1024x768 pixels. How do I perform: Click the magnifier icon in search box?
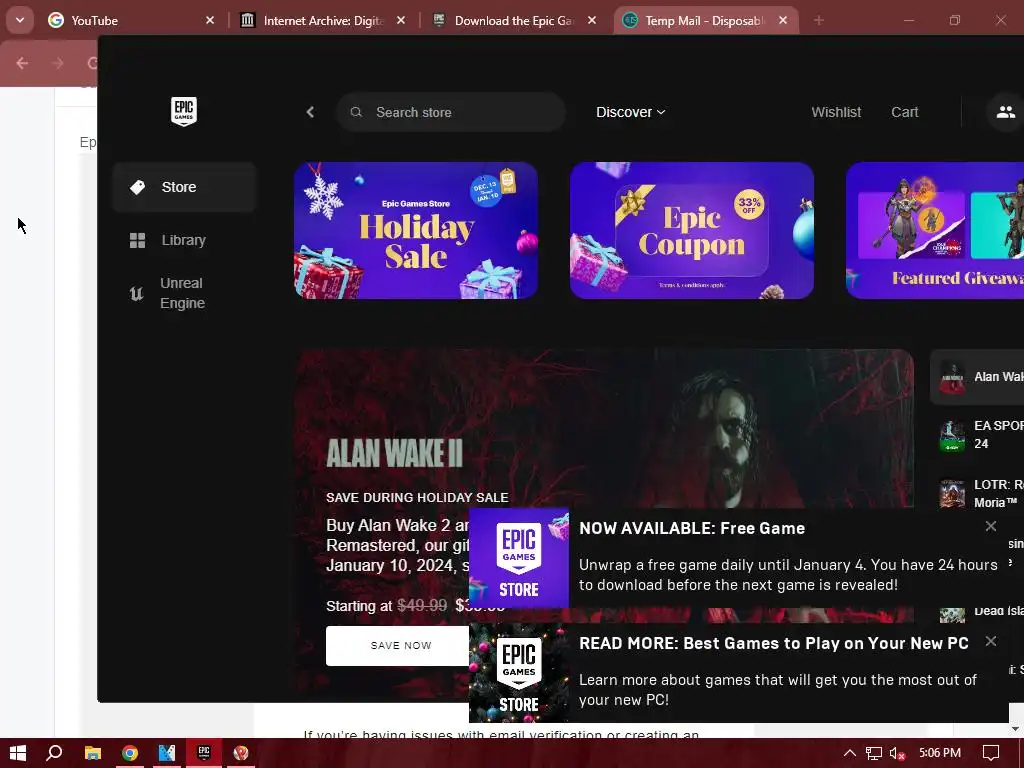356,112
